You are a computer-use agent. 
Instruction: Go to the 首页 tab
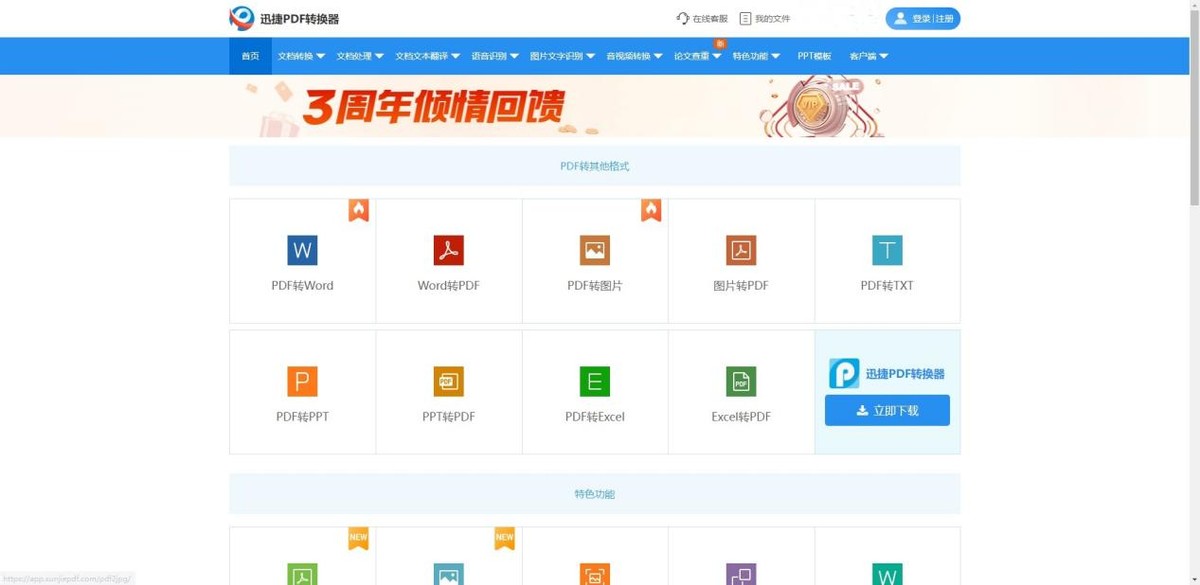pyautogui.click(x=250, y=56)
